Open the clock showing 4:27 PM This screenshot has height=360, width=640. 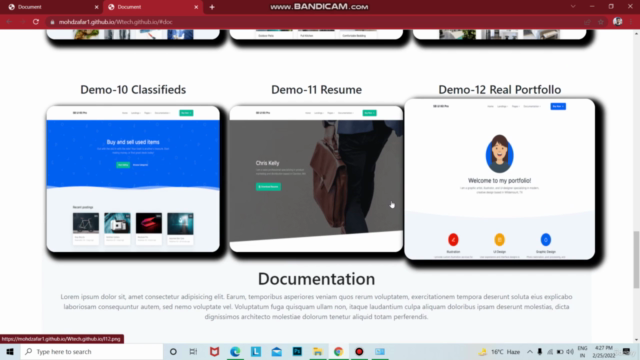604,351
